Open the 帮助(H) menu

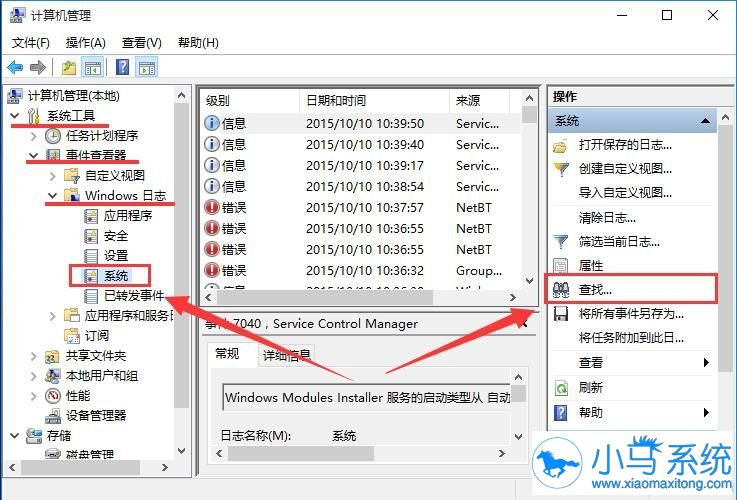[198, 43]
